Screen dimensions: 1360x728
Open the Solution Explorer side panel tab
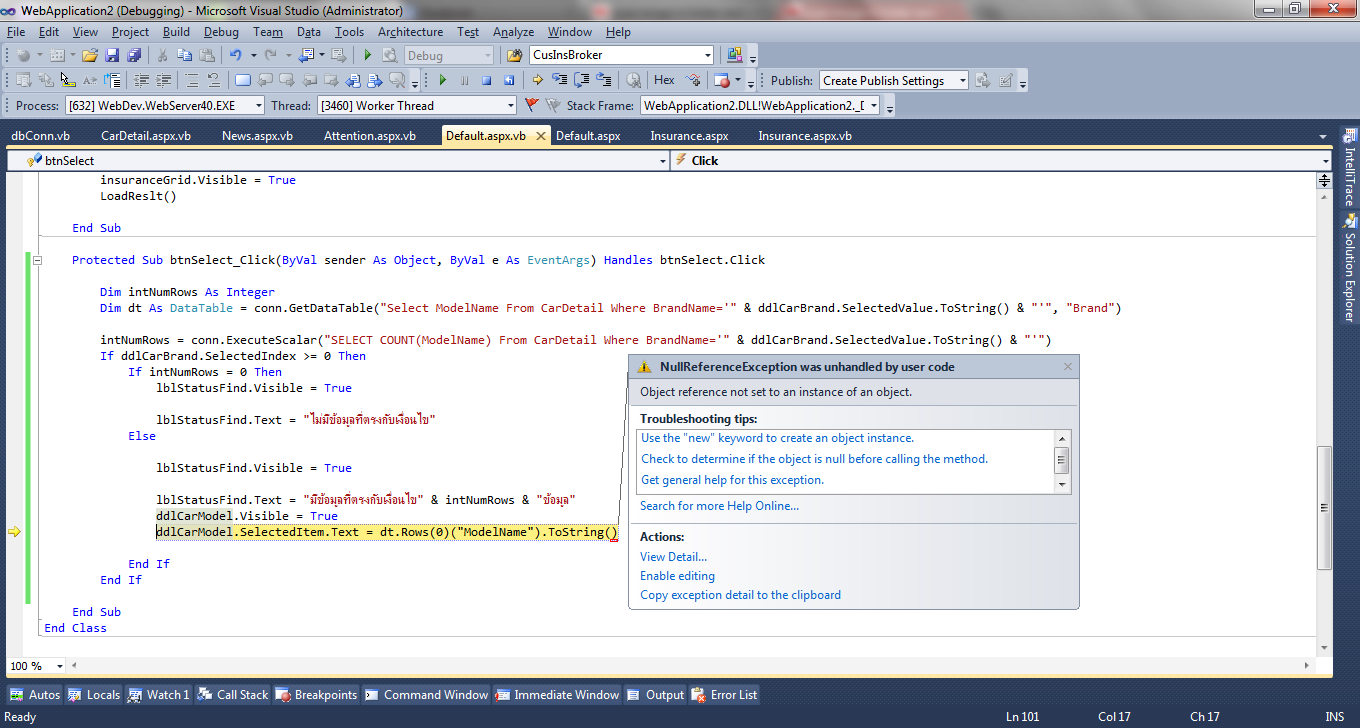1349,268
